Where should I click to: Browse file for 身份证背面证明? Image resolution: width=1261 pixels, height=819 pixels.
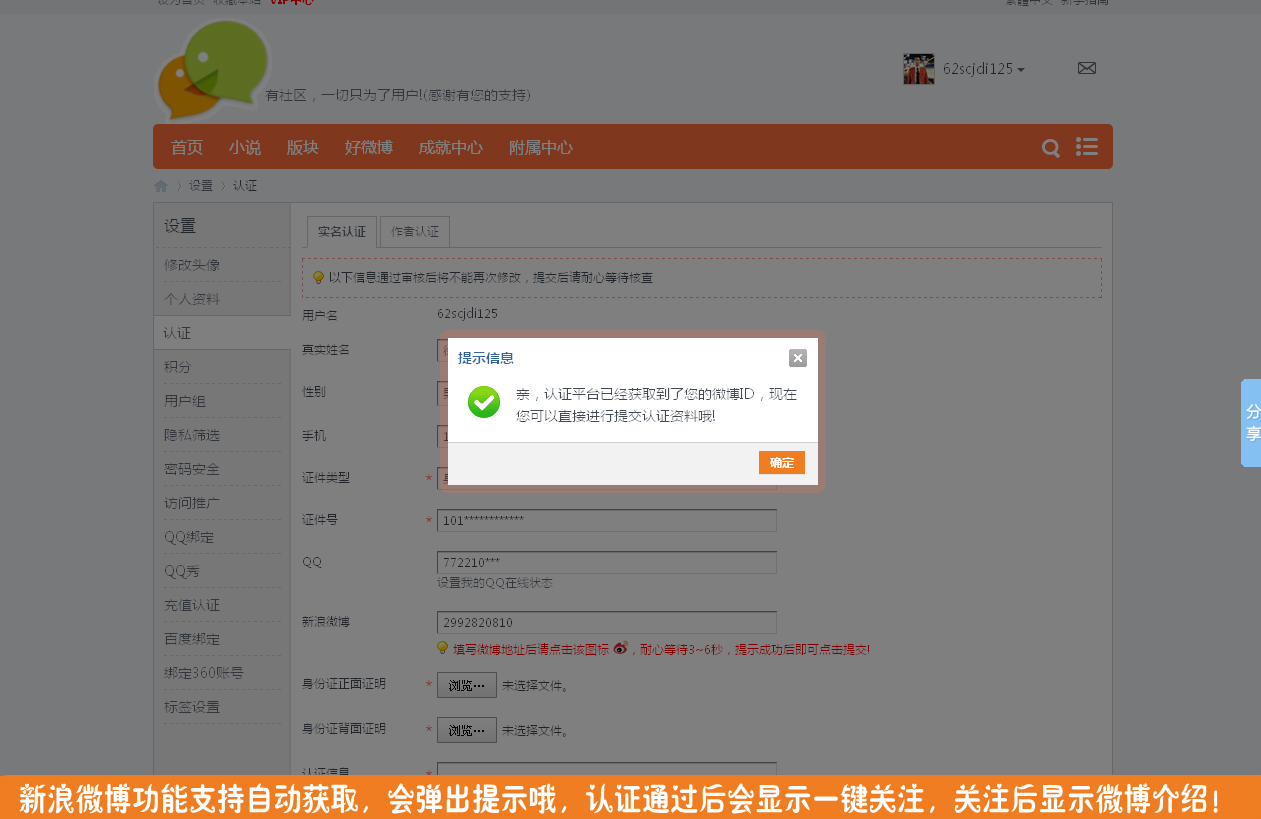tap(467, 730)
